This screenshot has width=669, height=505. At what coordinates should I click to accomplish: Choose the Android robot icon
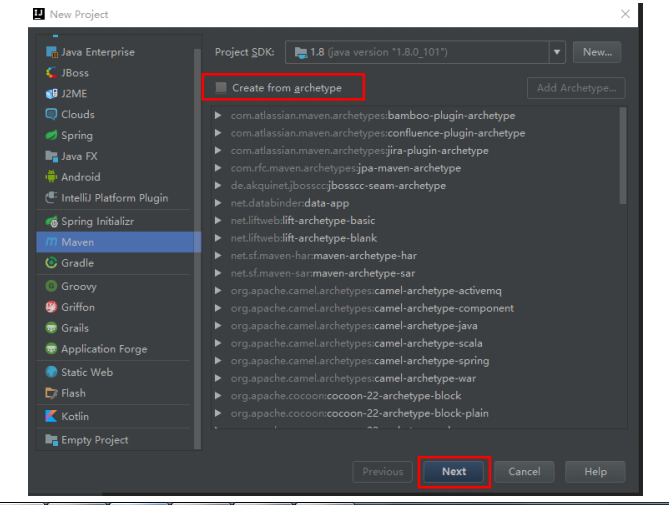click(x=51, y=177)
